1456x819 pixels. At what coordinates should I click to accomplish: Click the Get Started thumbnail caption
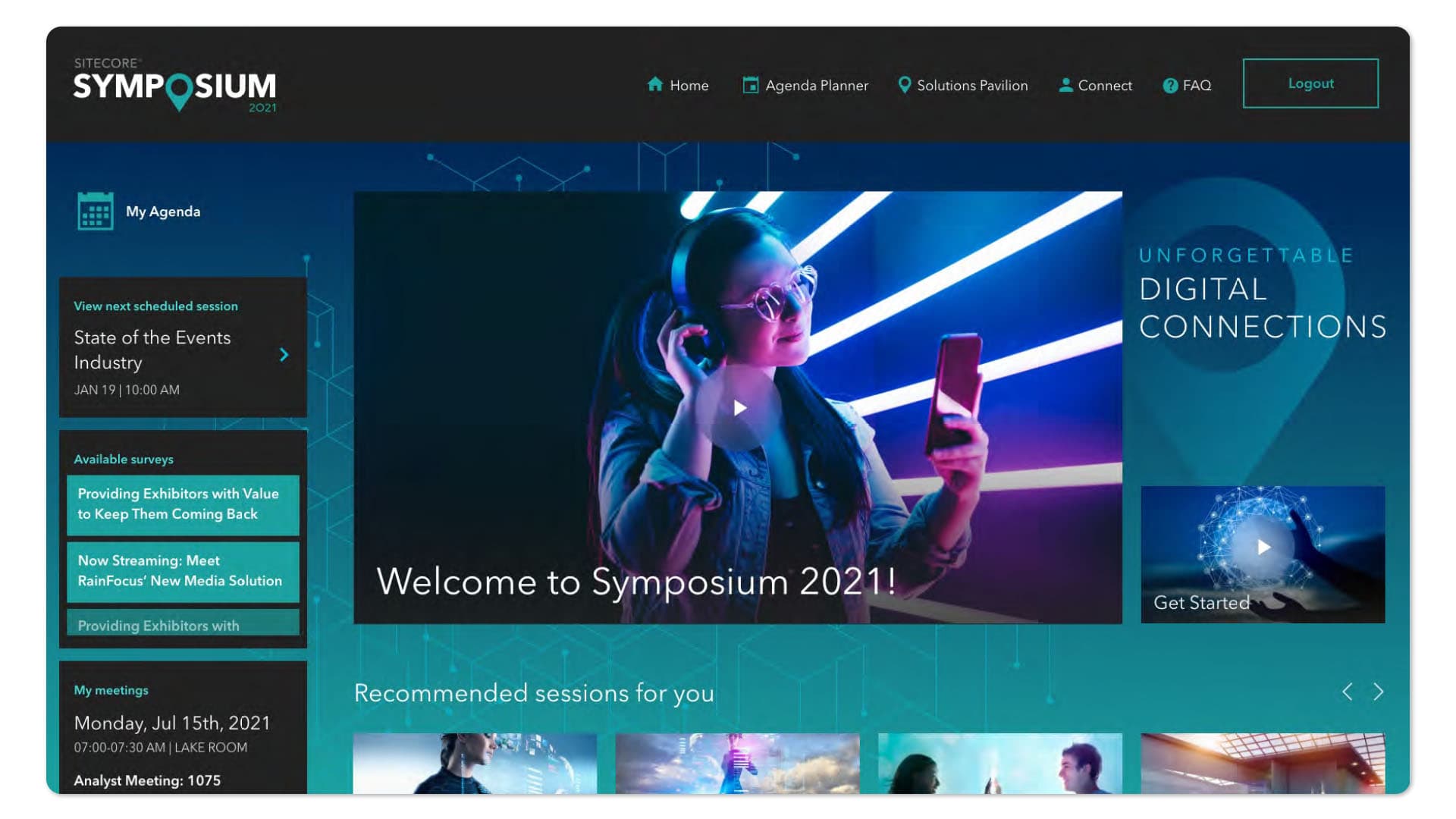point(1201,602)
